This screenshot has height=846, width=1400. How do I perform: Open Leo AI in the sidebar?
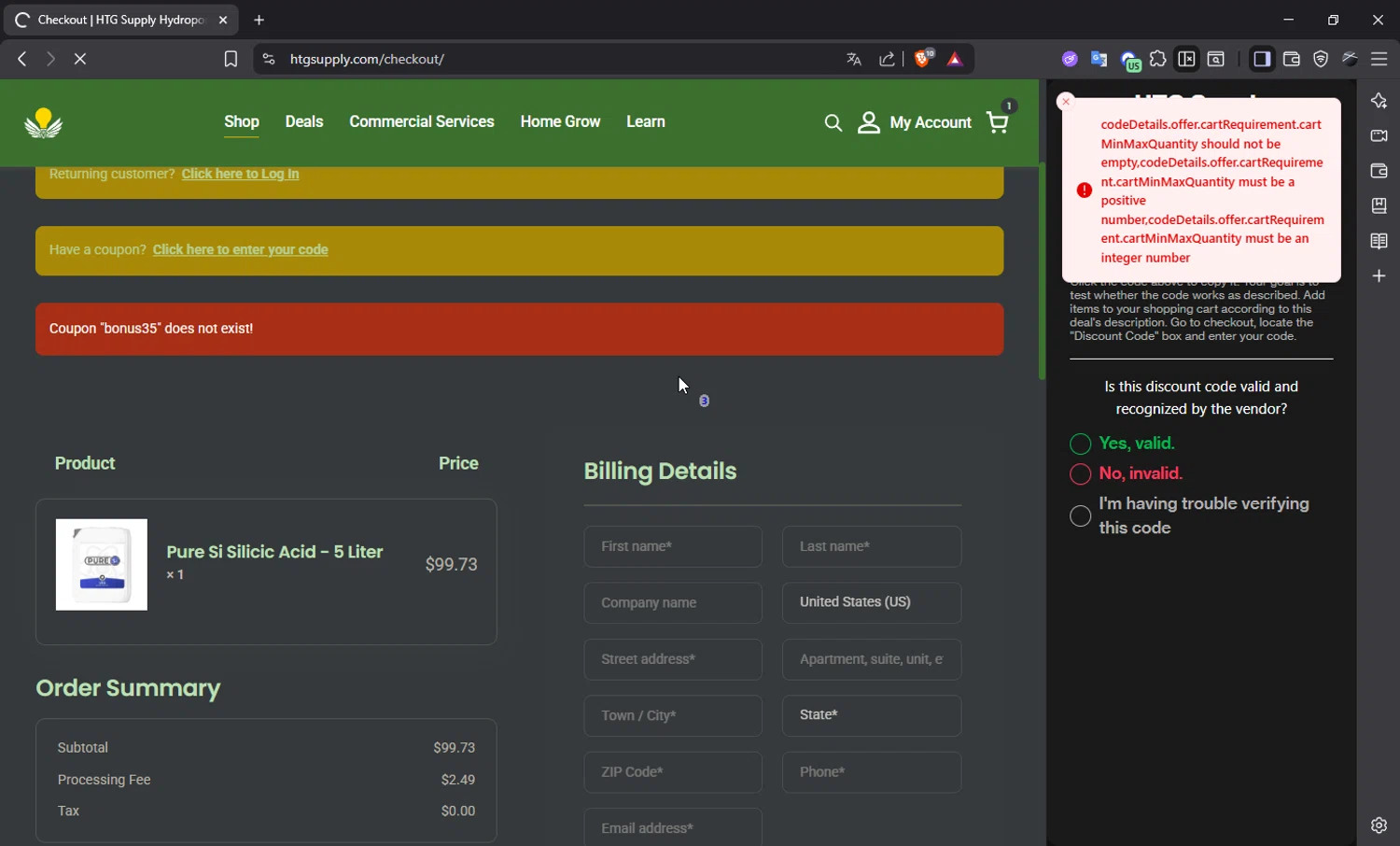point(1379,101)
